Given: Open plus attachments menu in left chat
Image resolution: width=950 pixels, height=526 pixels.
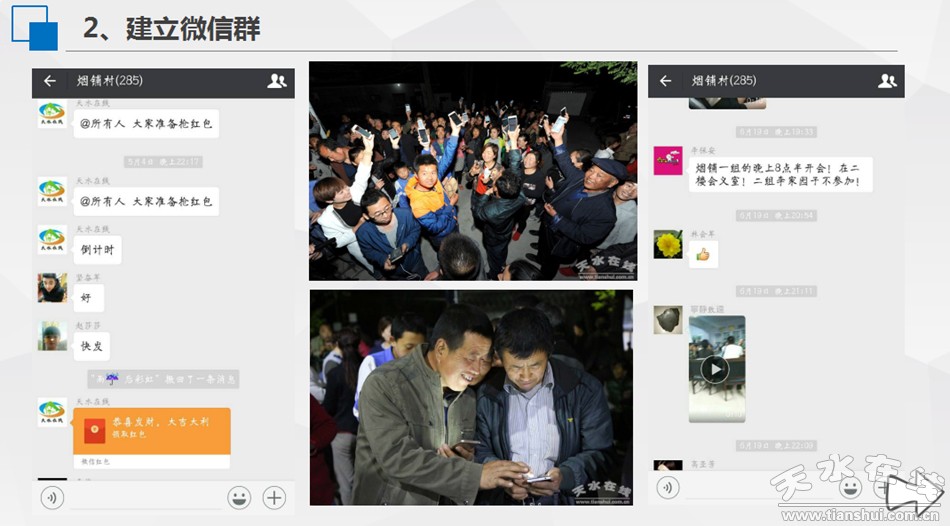Looking at the screenshot, I should (x=274, y=497).
